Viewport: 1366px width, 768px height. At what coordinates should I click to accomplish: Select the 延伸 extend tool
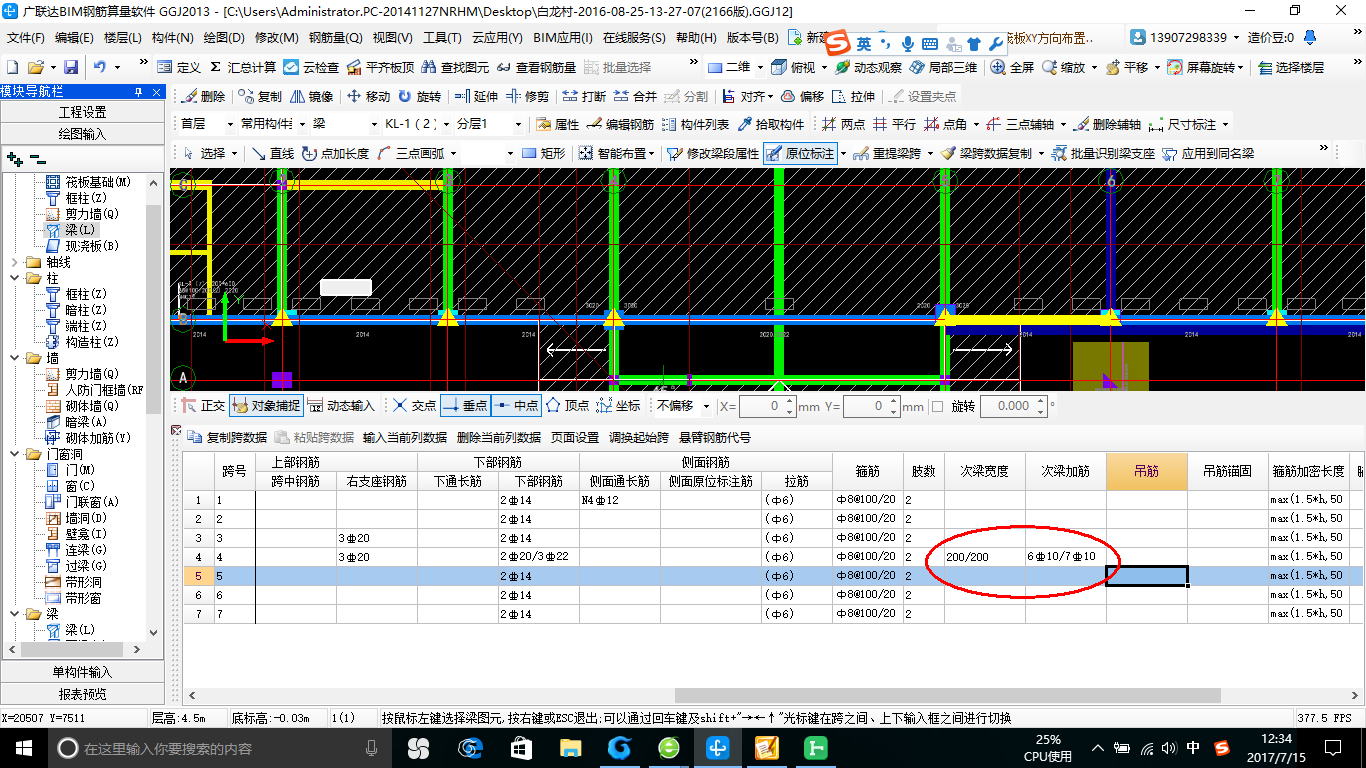point(476,96)
